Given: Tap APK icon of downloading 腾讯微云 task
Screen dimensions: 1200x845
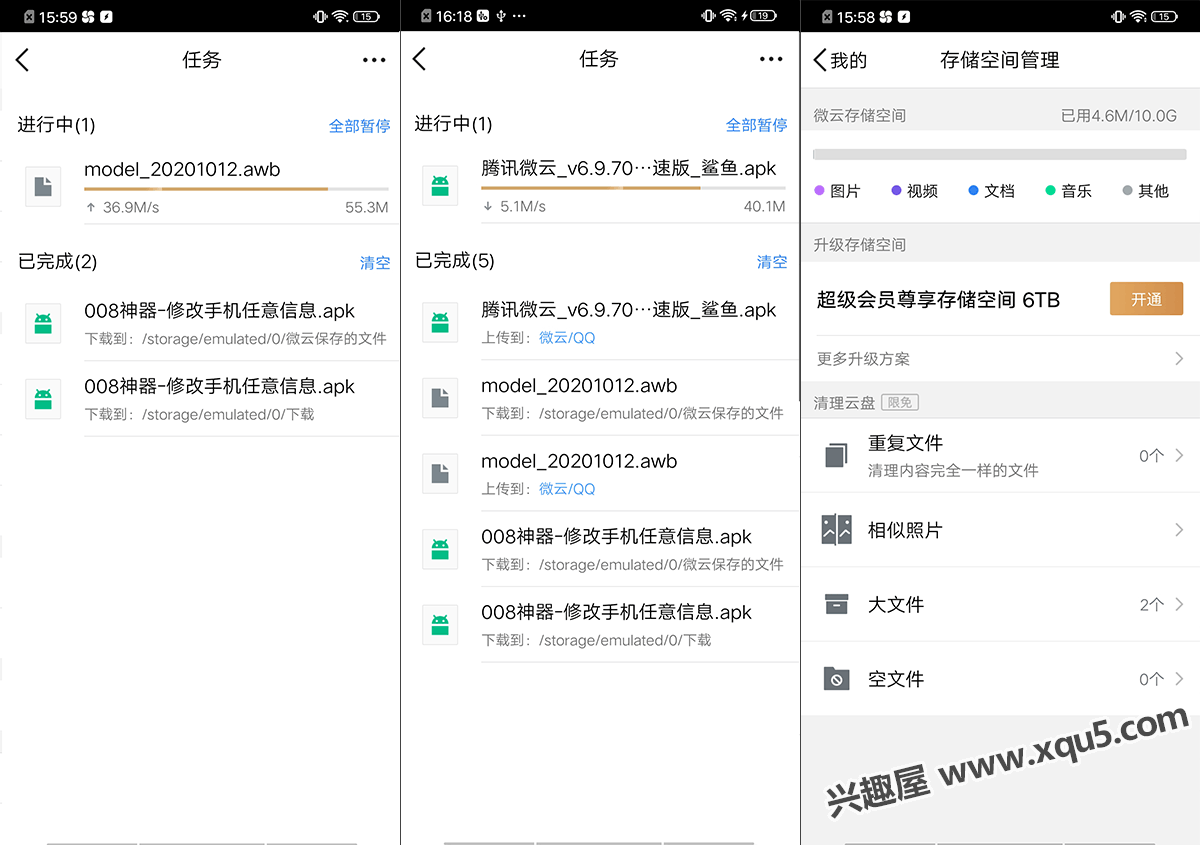Looking at the screenshot, I should (440, 186).
